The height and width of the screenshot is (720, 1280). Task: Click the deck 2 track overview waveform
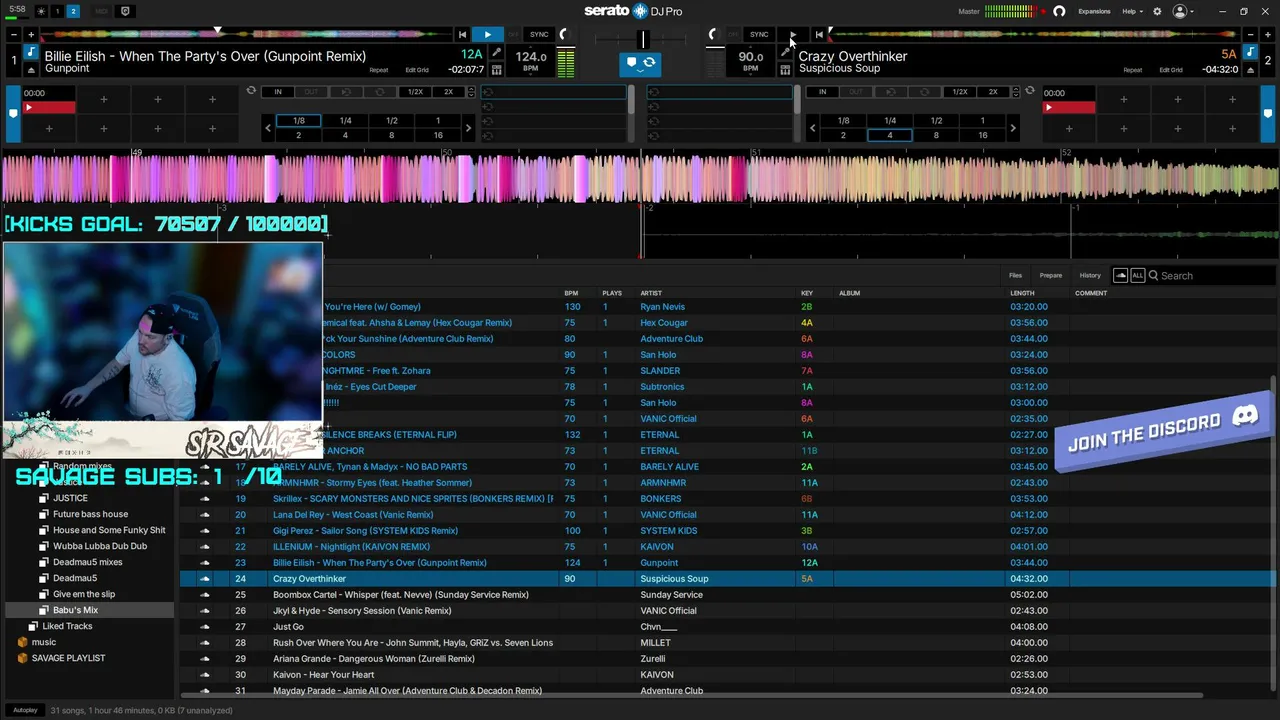pyautogui.click(x=1034, y=35)
